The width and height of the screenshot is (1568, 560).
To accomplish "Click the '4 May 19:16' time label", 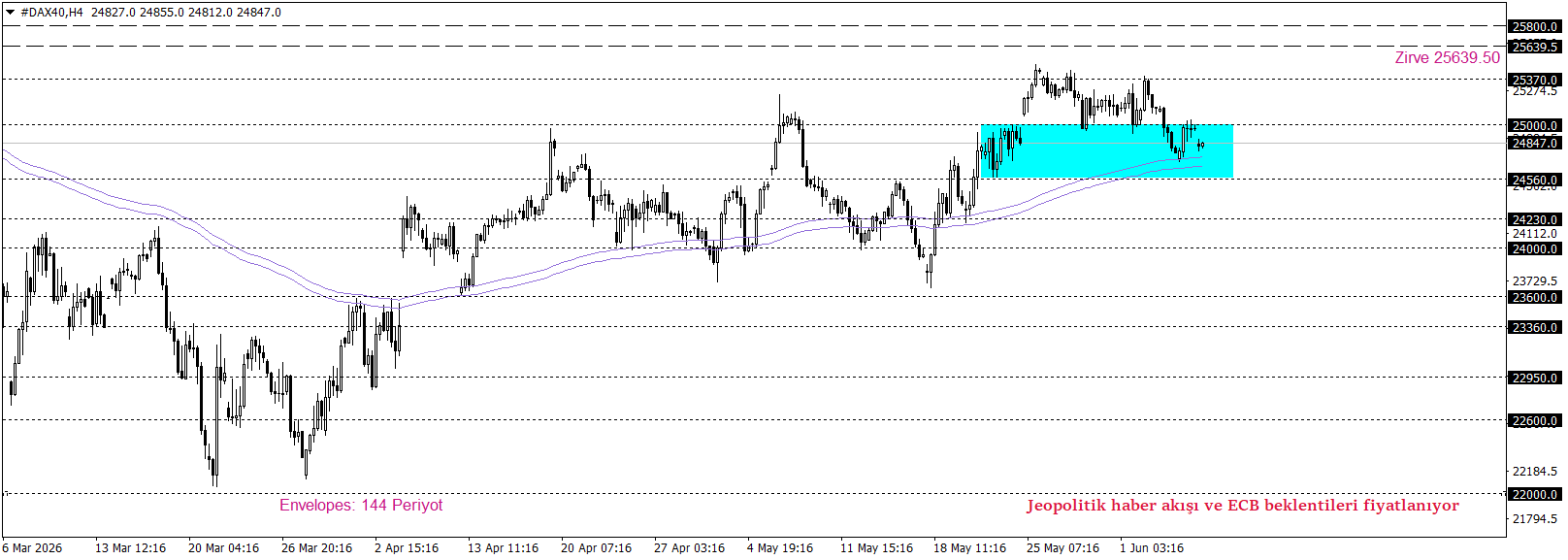I will [780, 548].
